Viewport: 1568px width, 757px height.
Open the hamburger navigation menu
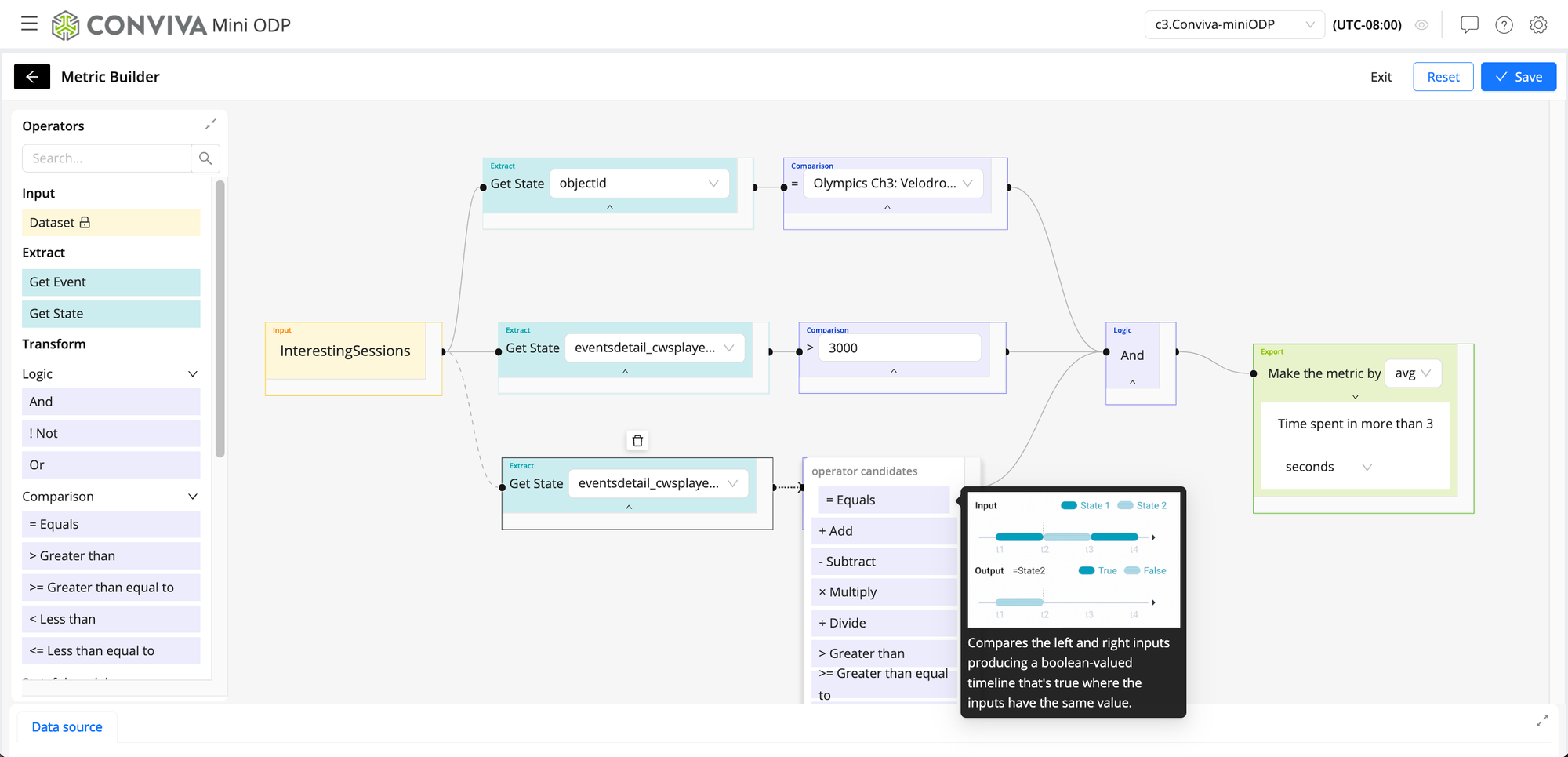click(29, 24)
